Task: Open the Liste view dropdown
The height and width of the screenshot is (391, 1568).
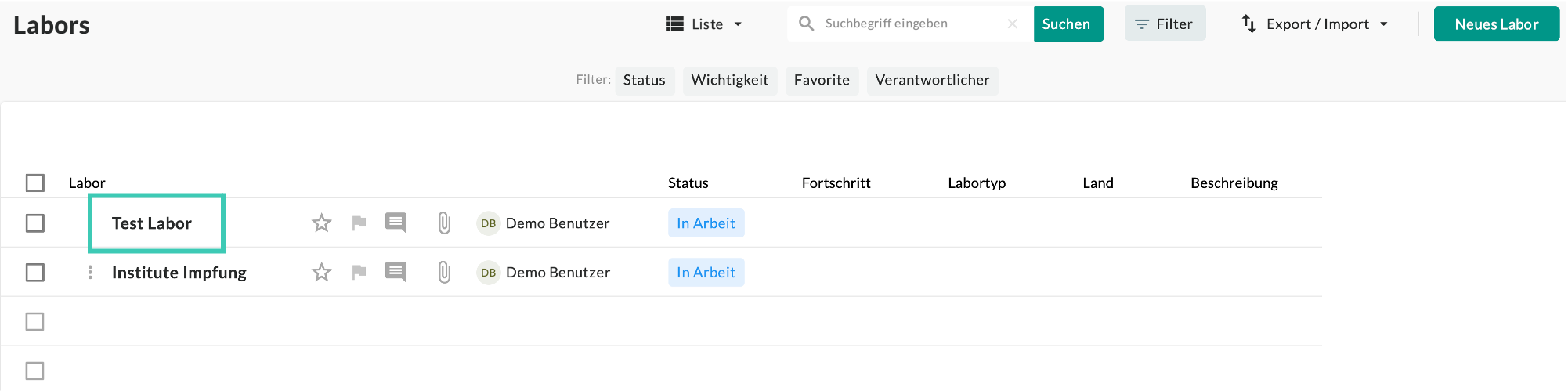Action: click(703, 24)
